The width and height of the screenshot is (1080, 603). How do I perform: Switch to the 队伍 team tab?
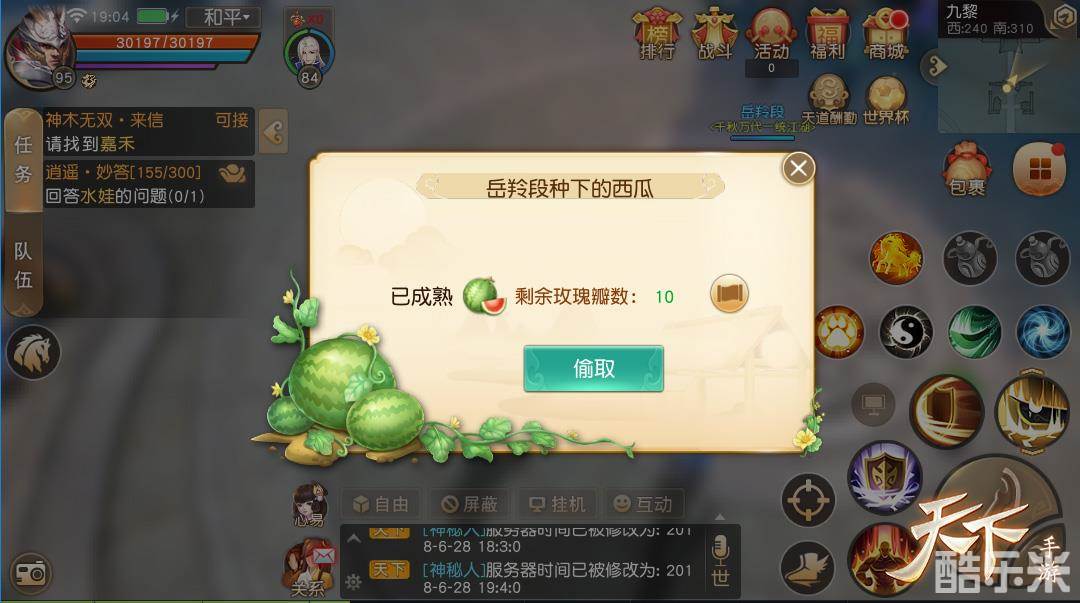(23, 265)
